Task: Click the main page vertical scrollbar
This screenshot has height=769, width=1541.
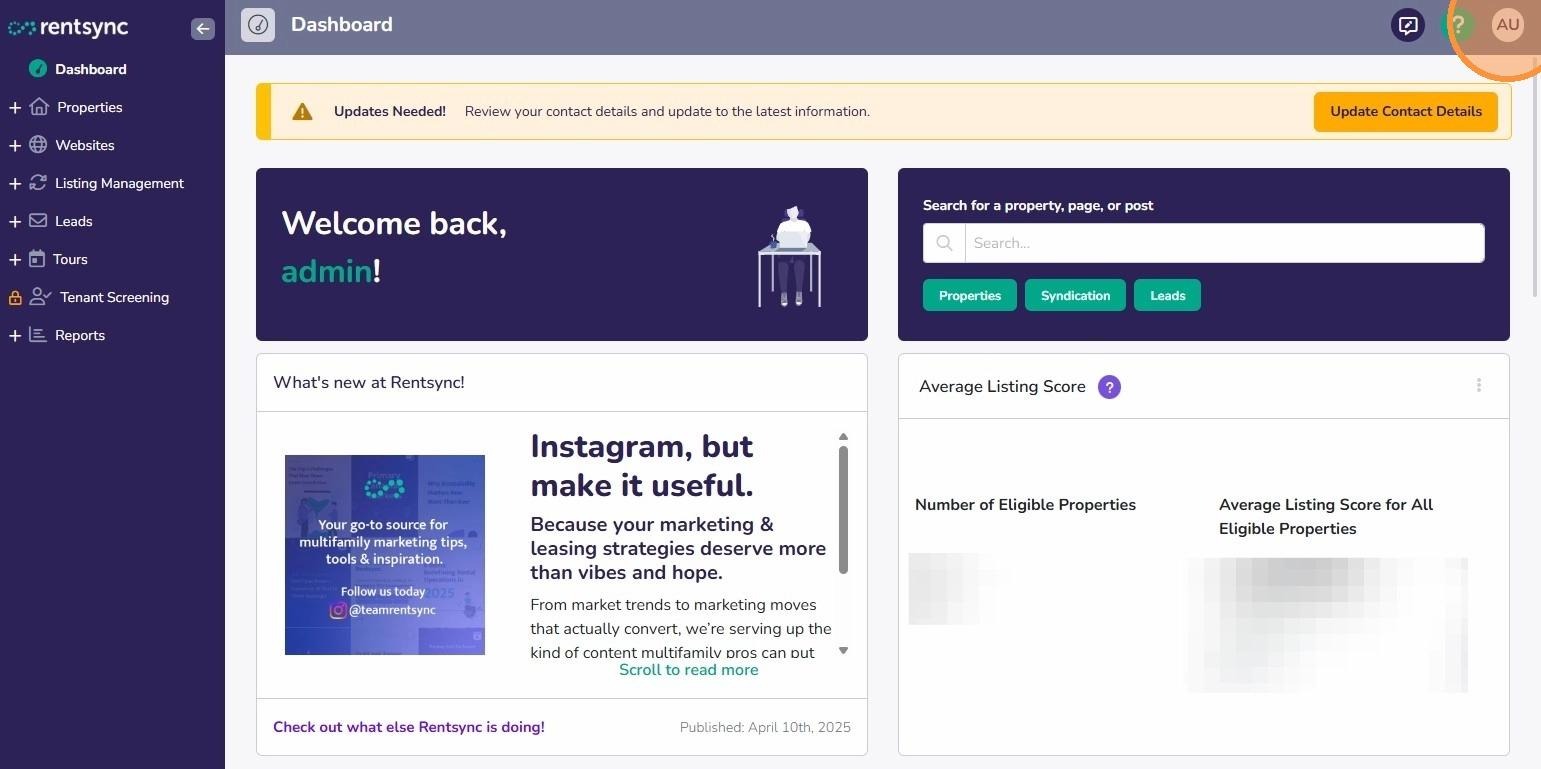Action: (1536, 176)
